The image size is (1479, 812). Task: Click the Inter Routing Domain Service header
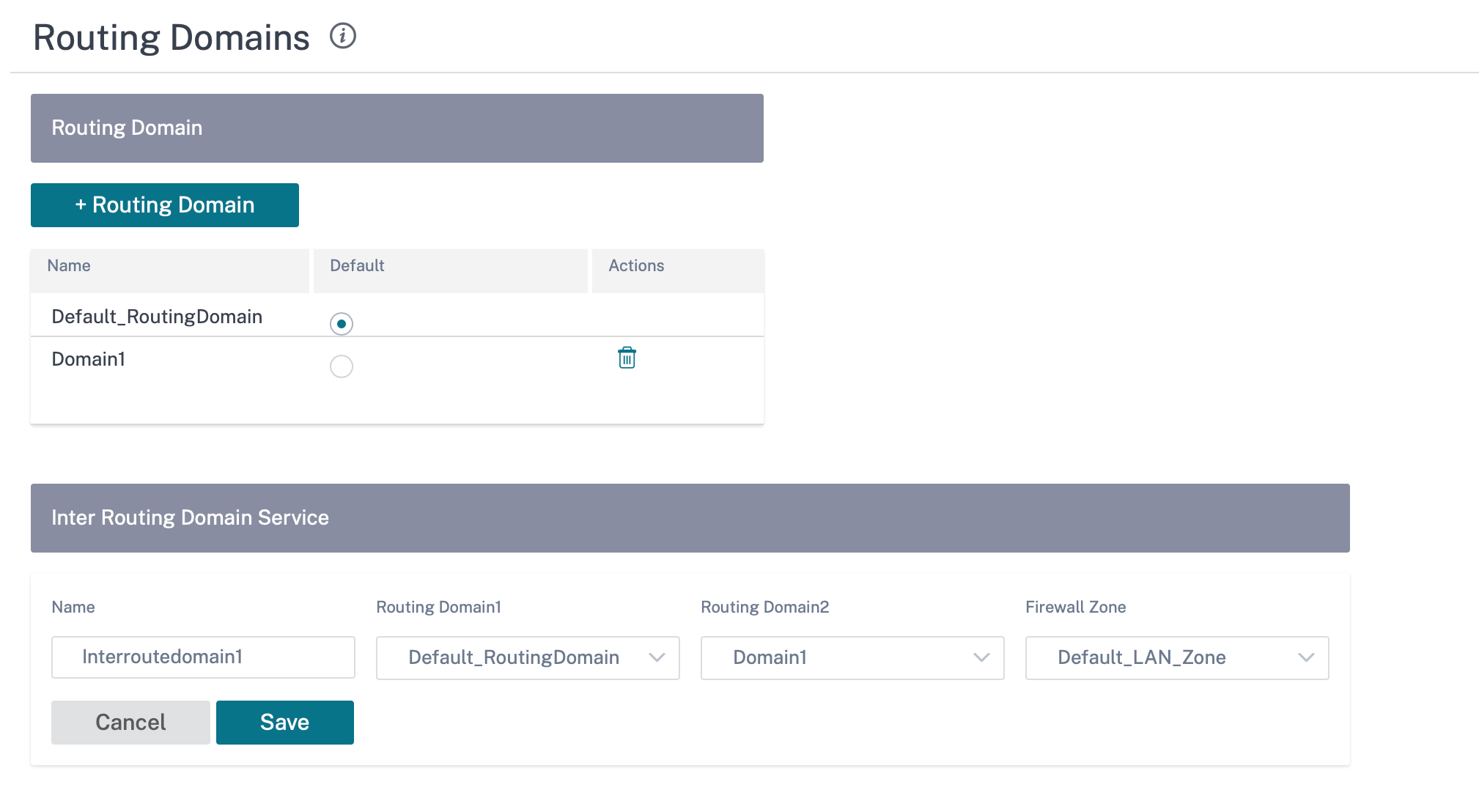pyautogui.click(x=690, y=518)
